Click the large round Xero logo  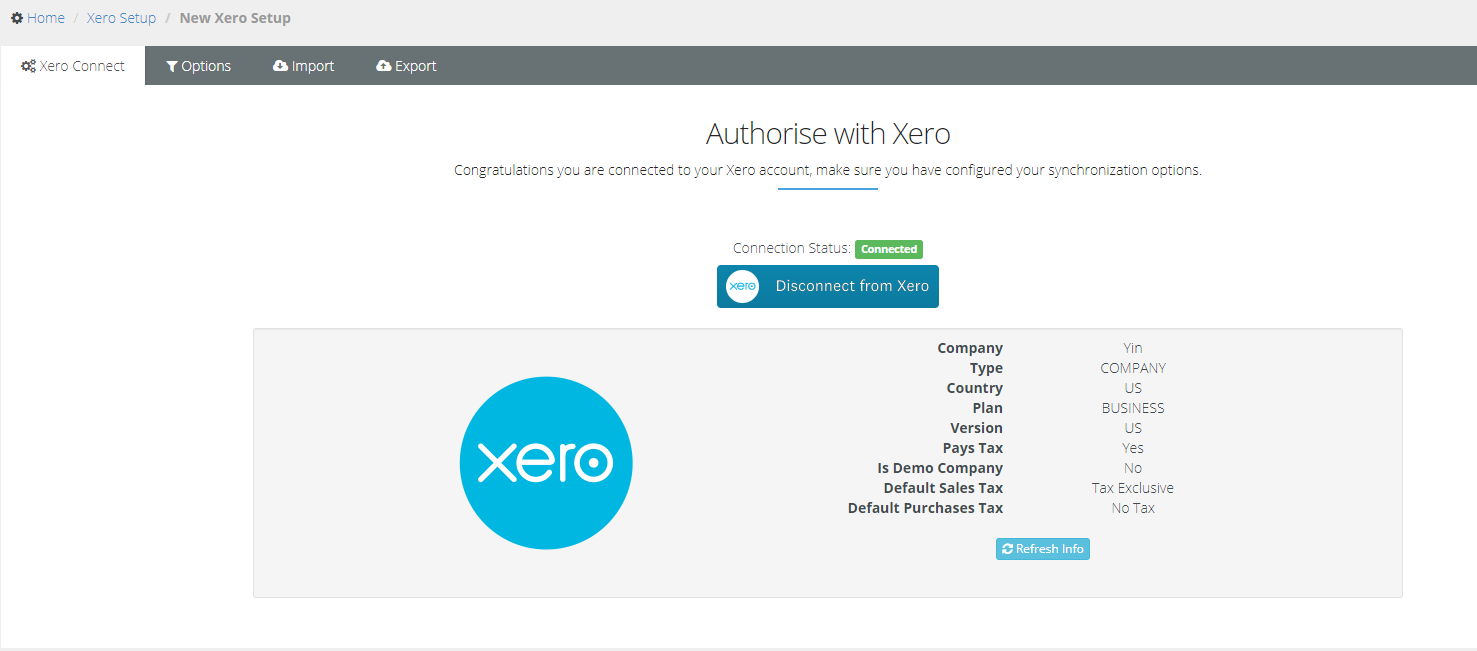pos(546,463)
